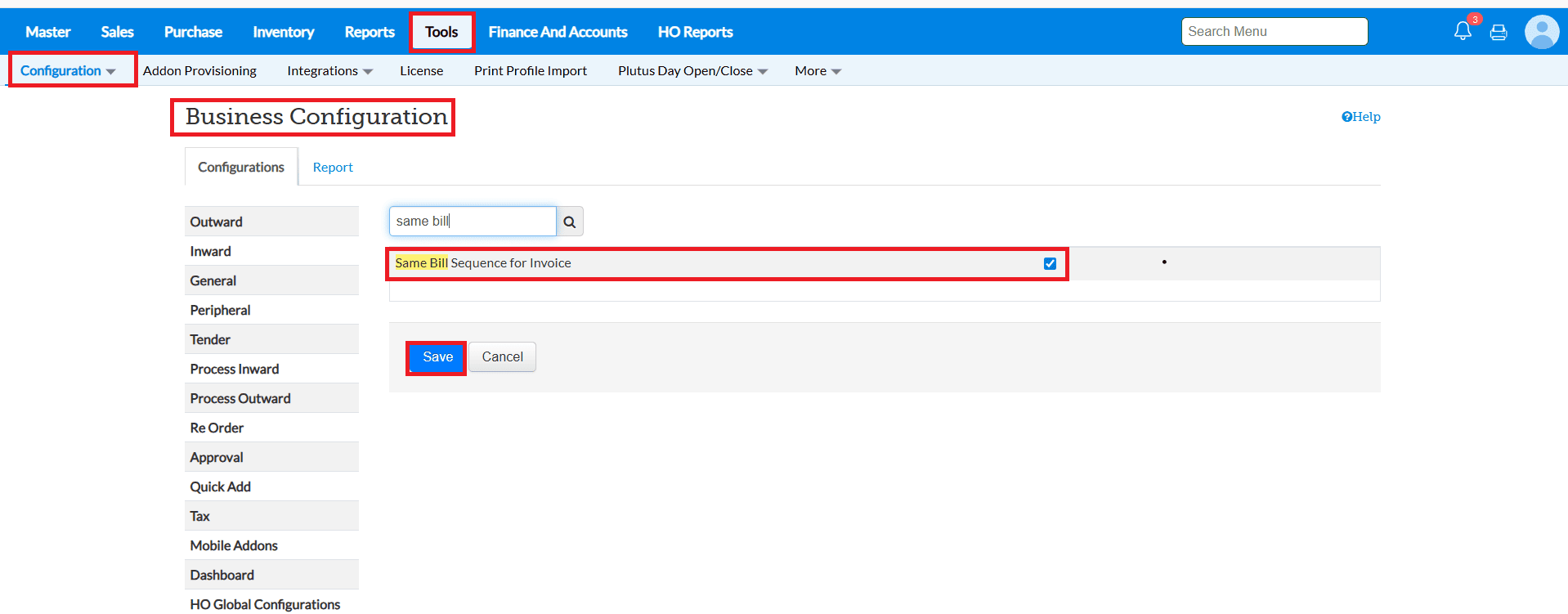Open the notifications bell
This screenshot has height=614, width=1568.
point(1462,32)
